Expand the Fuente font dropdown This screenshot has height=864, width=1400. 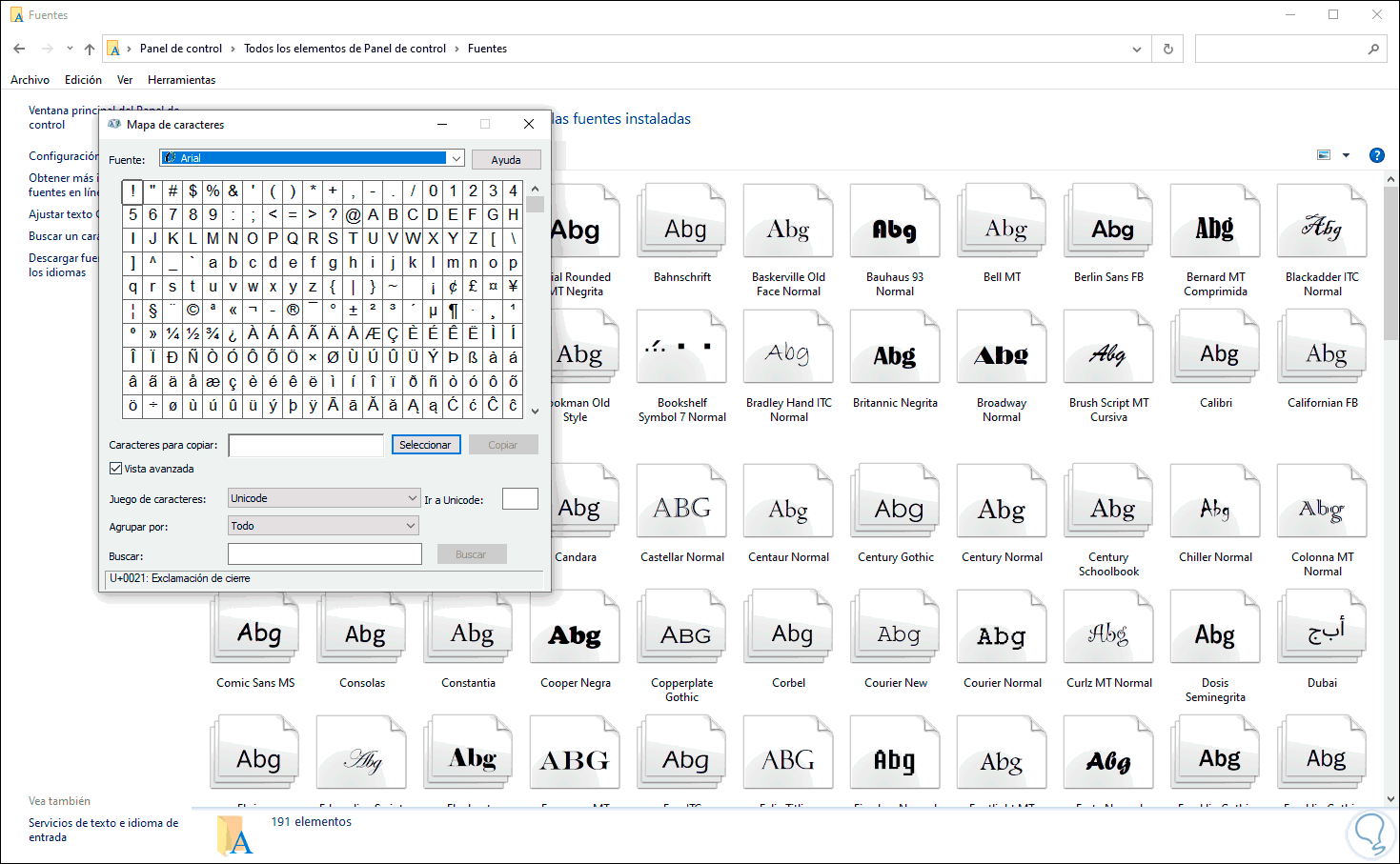457,159
